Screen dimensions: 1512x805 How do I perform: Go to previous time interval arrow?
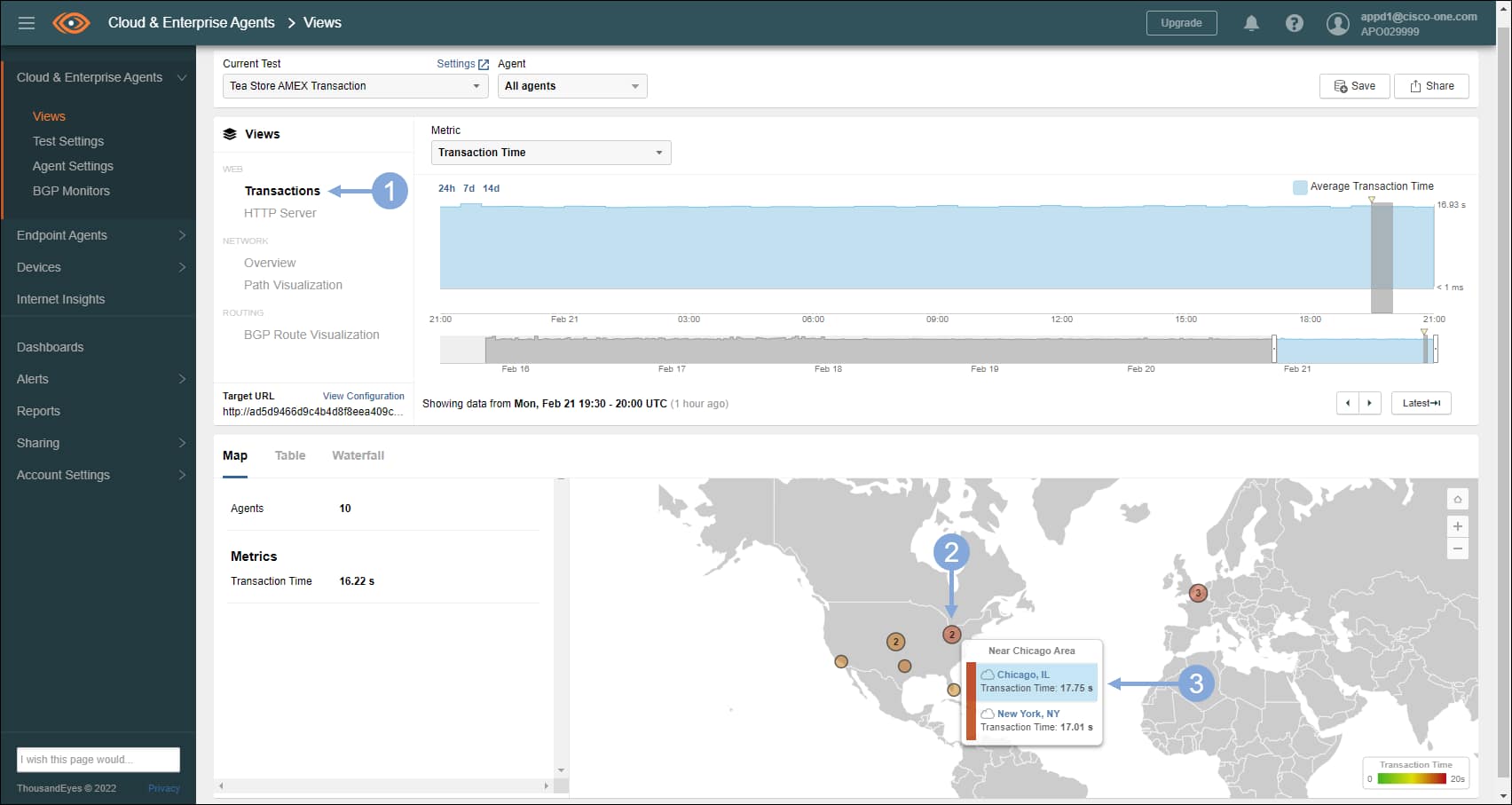click(1348, 403)
